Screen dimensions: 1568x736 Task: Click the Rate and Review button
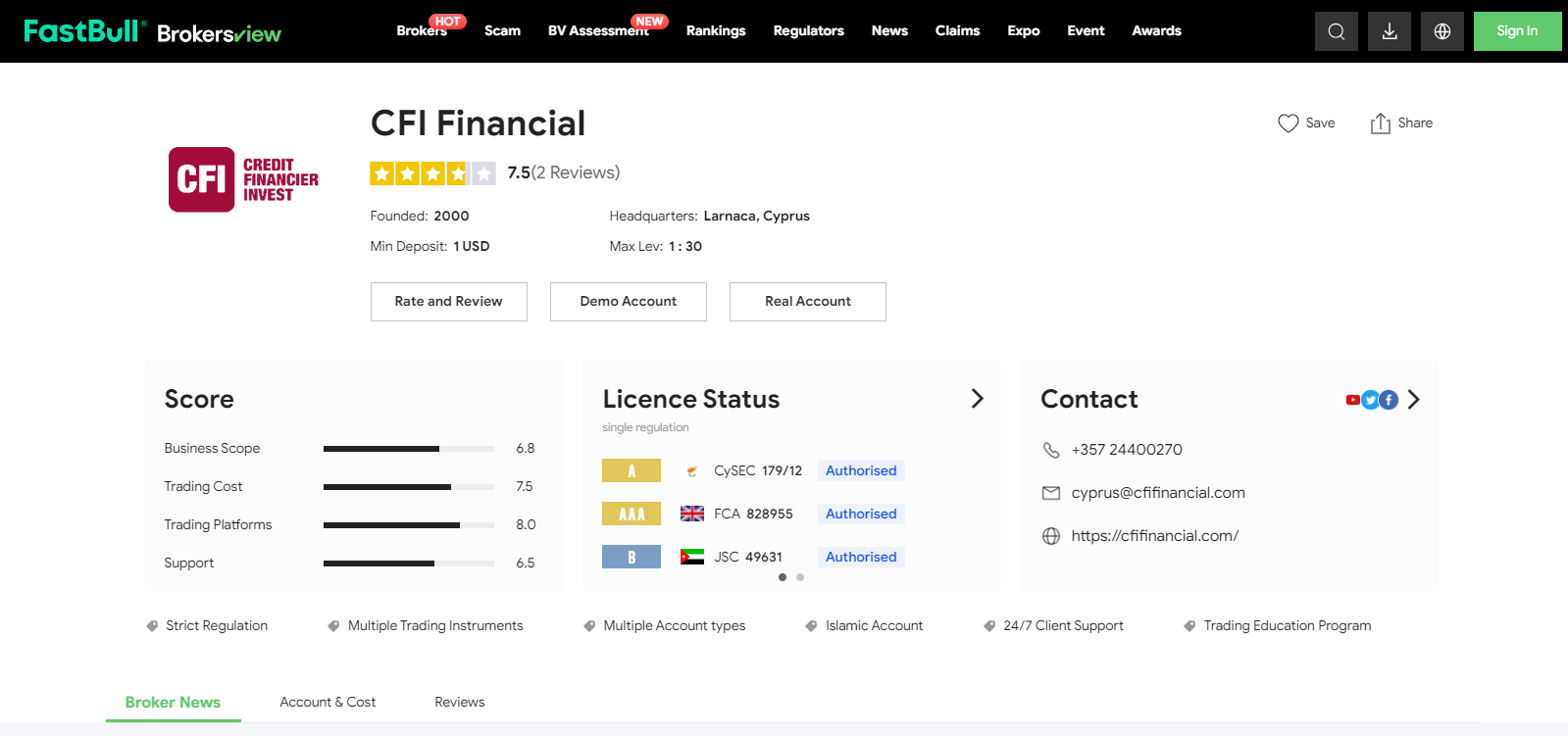(x=448, y=302)
